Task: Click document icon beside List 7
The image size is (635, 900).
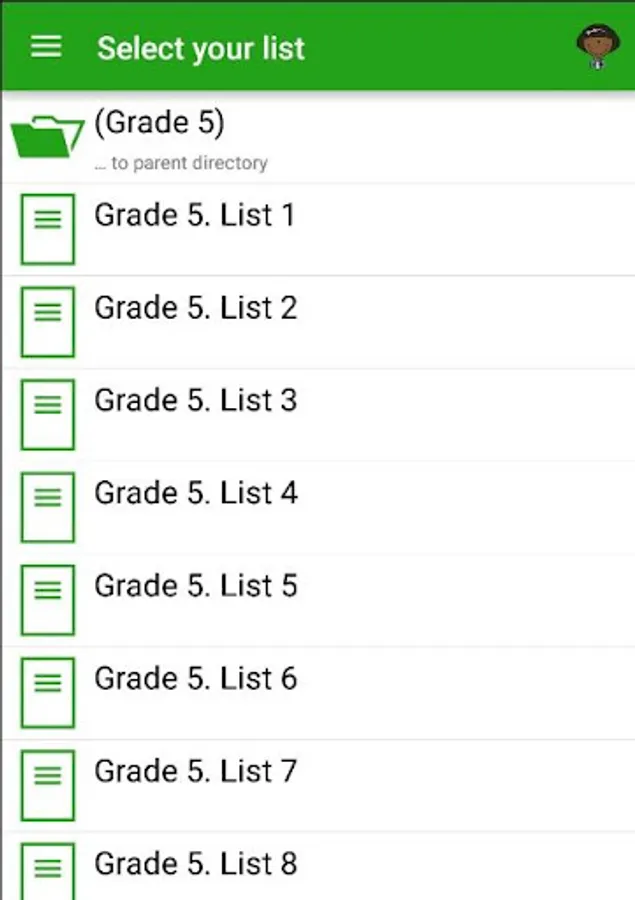Action: [x=48, y=785]
